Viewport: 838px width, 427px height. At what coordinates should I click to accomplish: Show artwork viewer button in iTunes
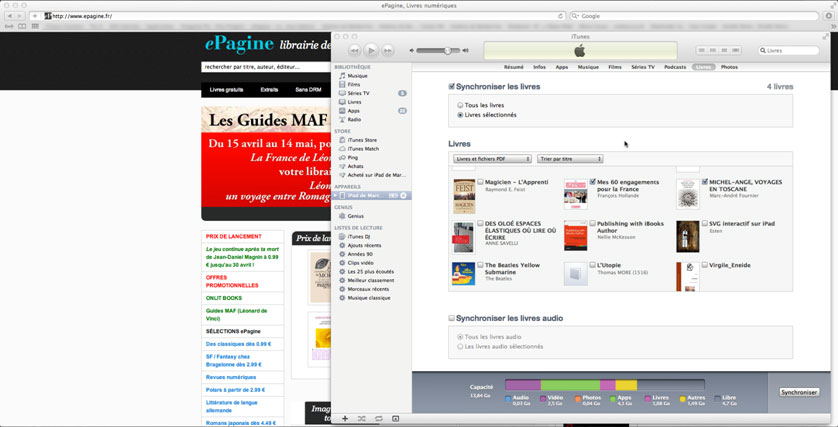(x=395, y=418)
